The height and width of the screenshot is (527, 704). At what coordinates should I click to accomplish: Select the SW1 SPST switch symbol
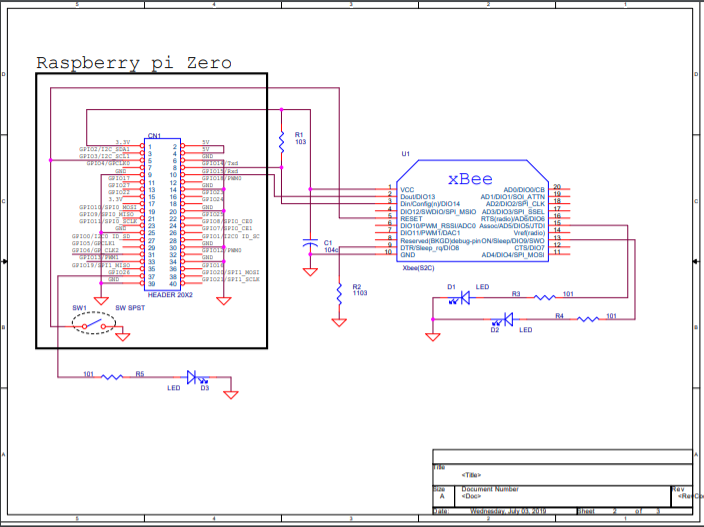click(94, 323)
